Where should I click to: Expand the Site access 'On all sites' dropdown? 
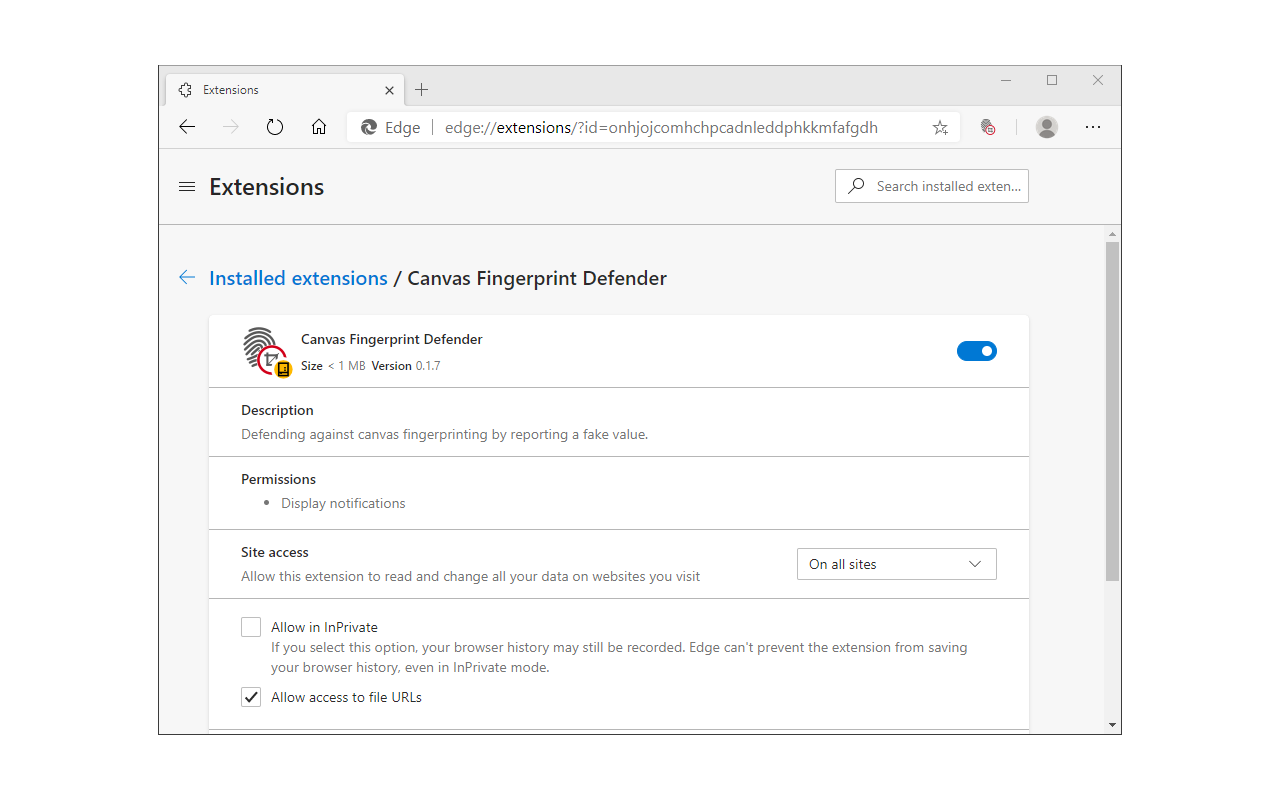coord(896,564)
